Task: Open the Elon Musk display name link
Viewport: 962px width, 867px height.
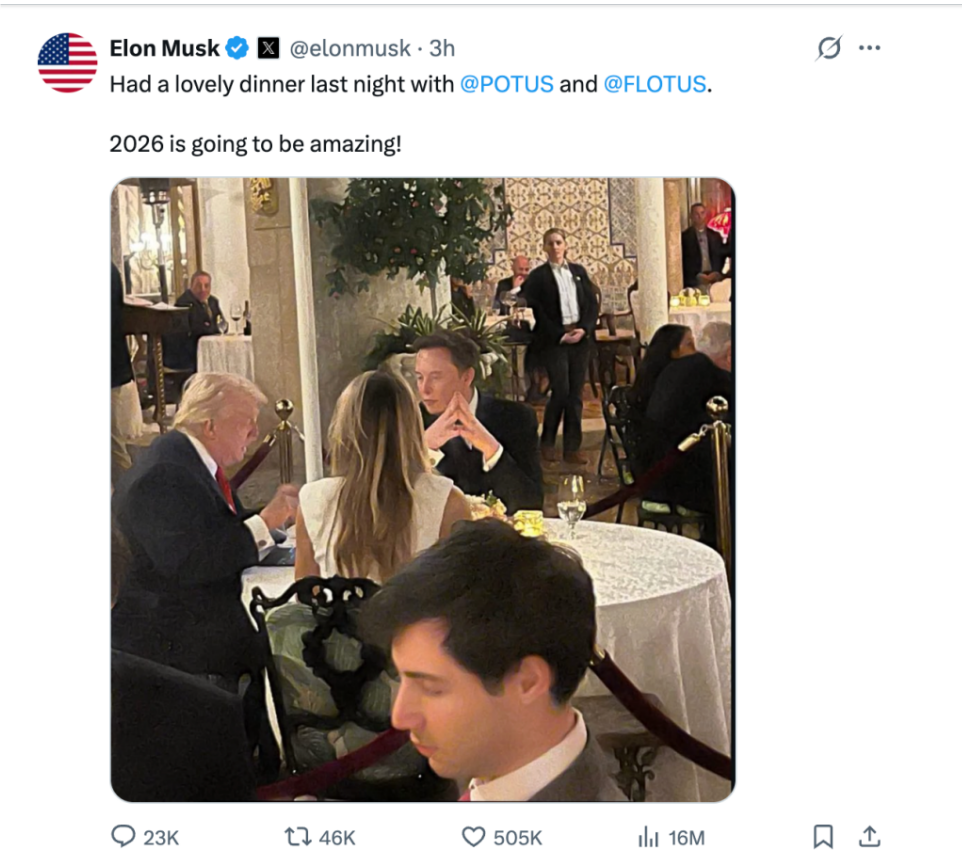Action: click(164, 47)
